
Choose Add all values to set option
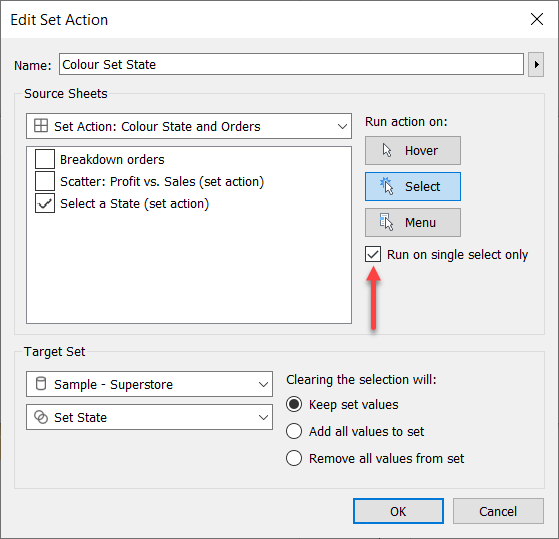(294, 431)
